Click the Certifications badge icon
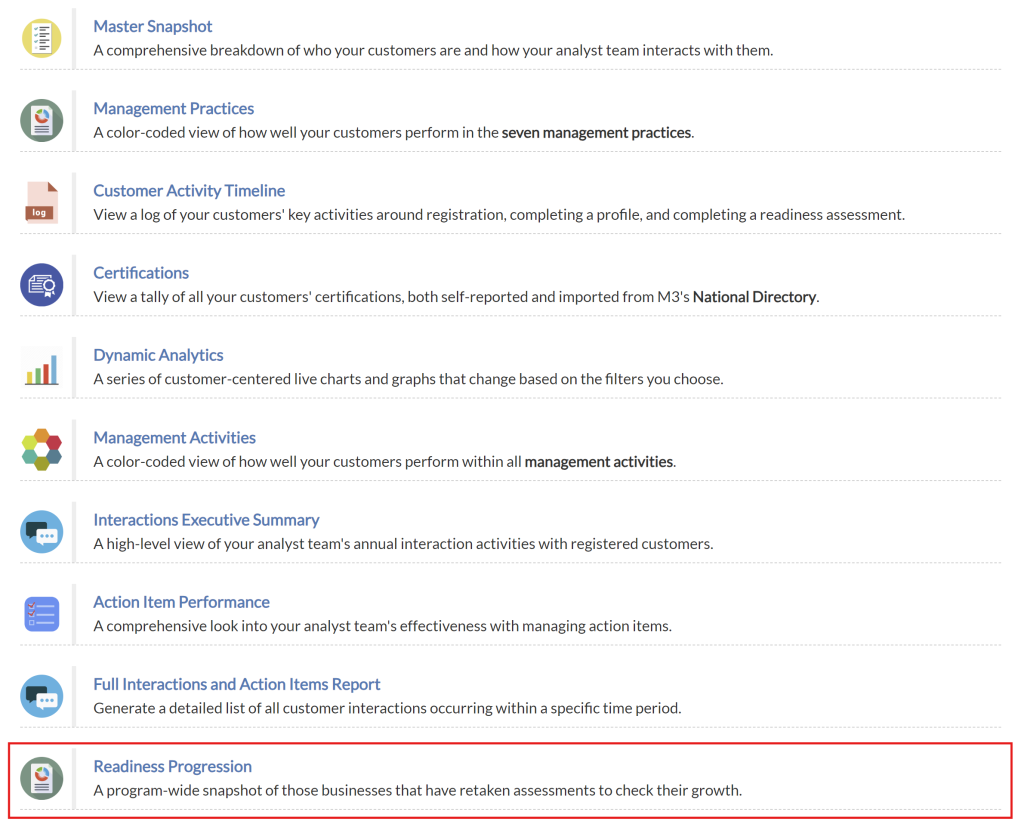This screenshot has height=824, width=1024. pos(42,285)
